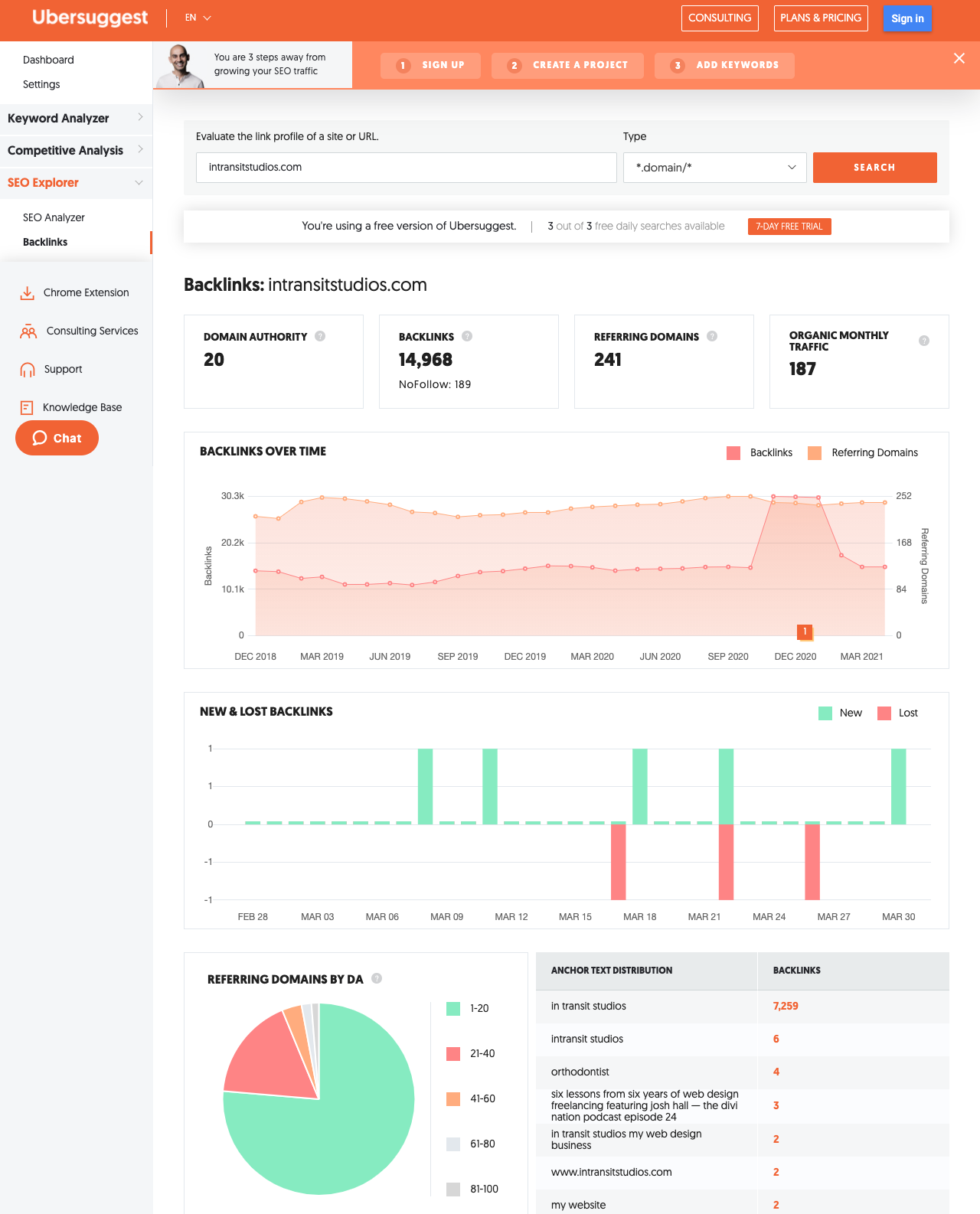Click the Referring Domains by DA help icon
Screen dimensions: 980x1214
coord(377,978)
